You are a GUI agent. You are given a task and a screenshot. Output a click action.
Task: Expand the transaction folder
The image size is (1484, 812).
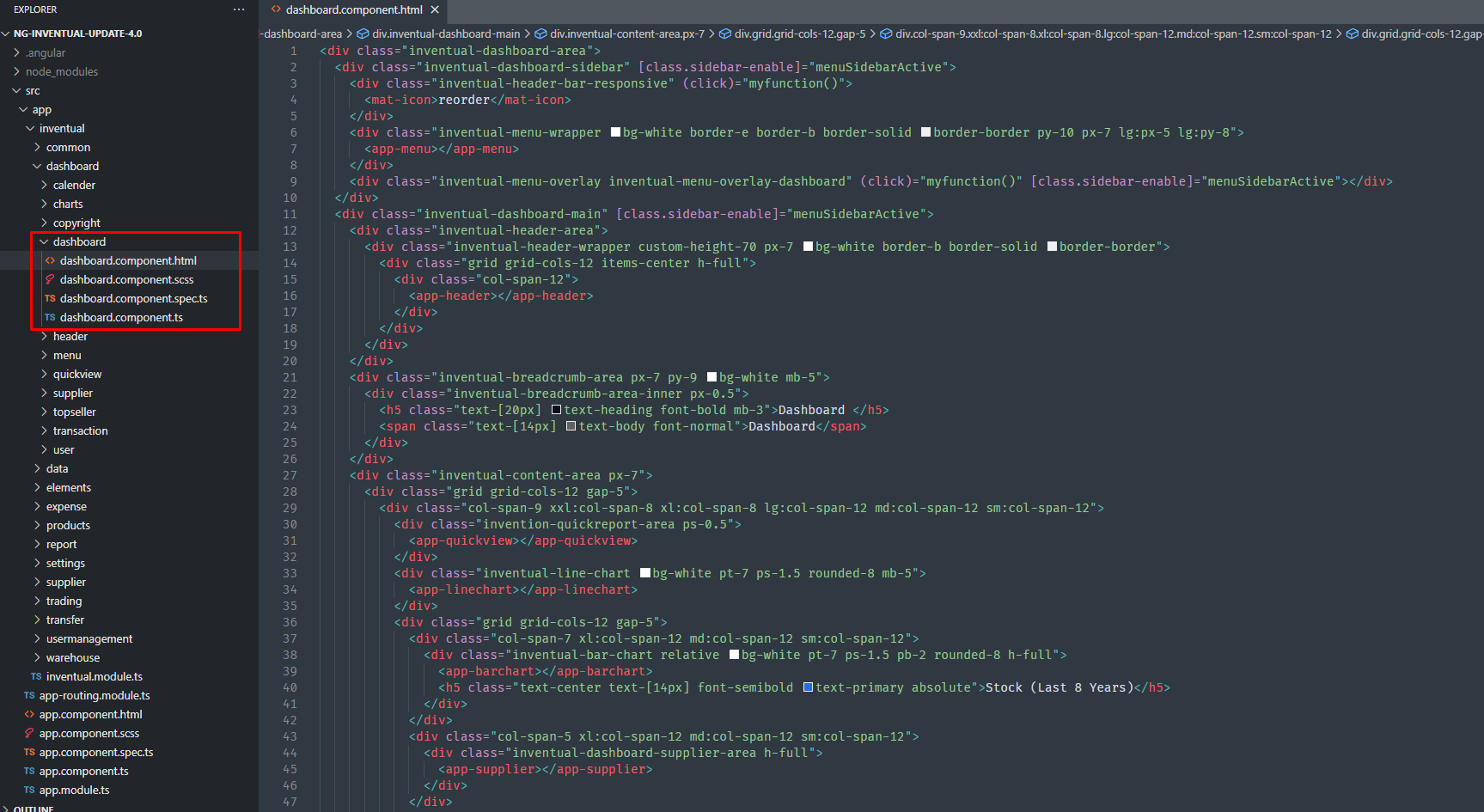44,430
